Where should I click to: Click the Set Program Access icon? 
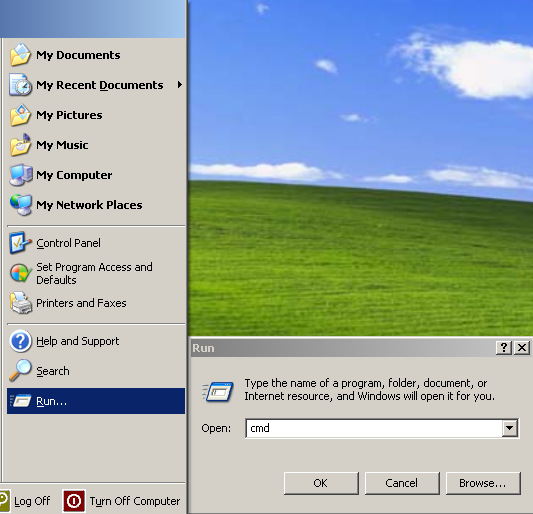click(x=20, y=273)
